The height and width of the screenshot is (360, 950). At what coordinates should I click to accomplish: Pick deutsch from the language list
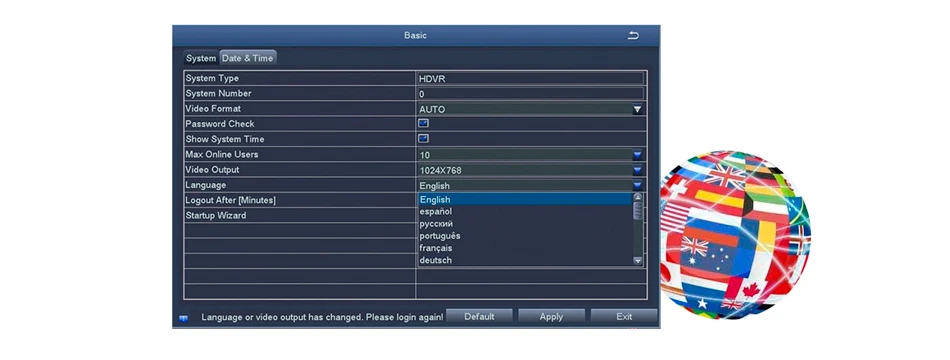(525, 260)
